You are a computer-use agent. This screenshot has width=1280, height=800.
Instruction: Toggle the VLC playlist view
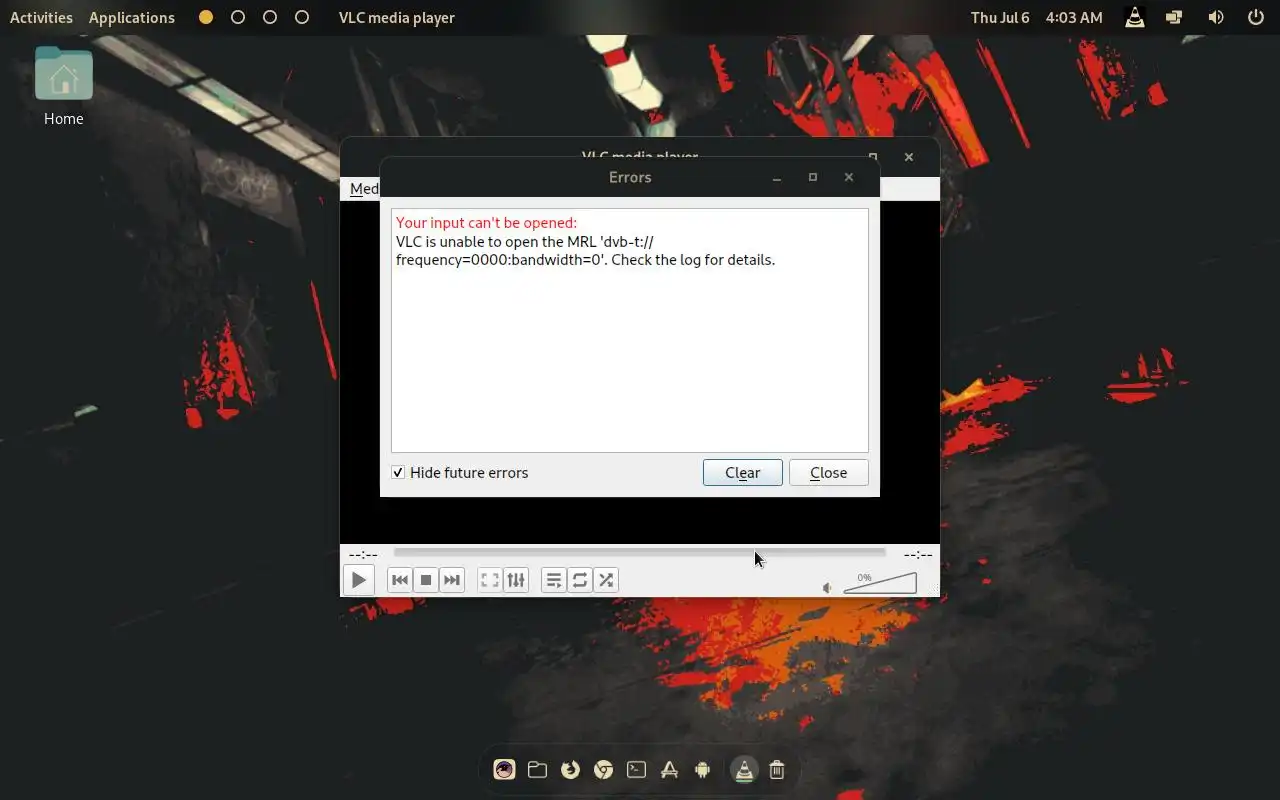[x=554, y=580]
